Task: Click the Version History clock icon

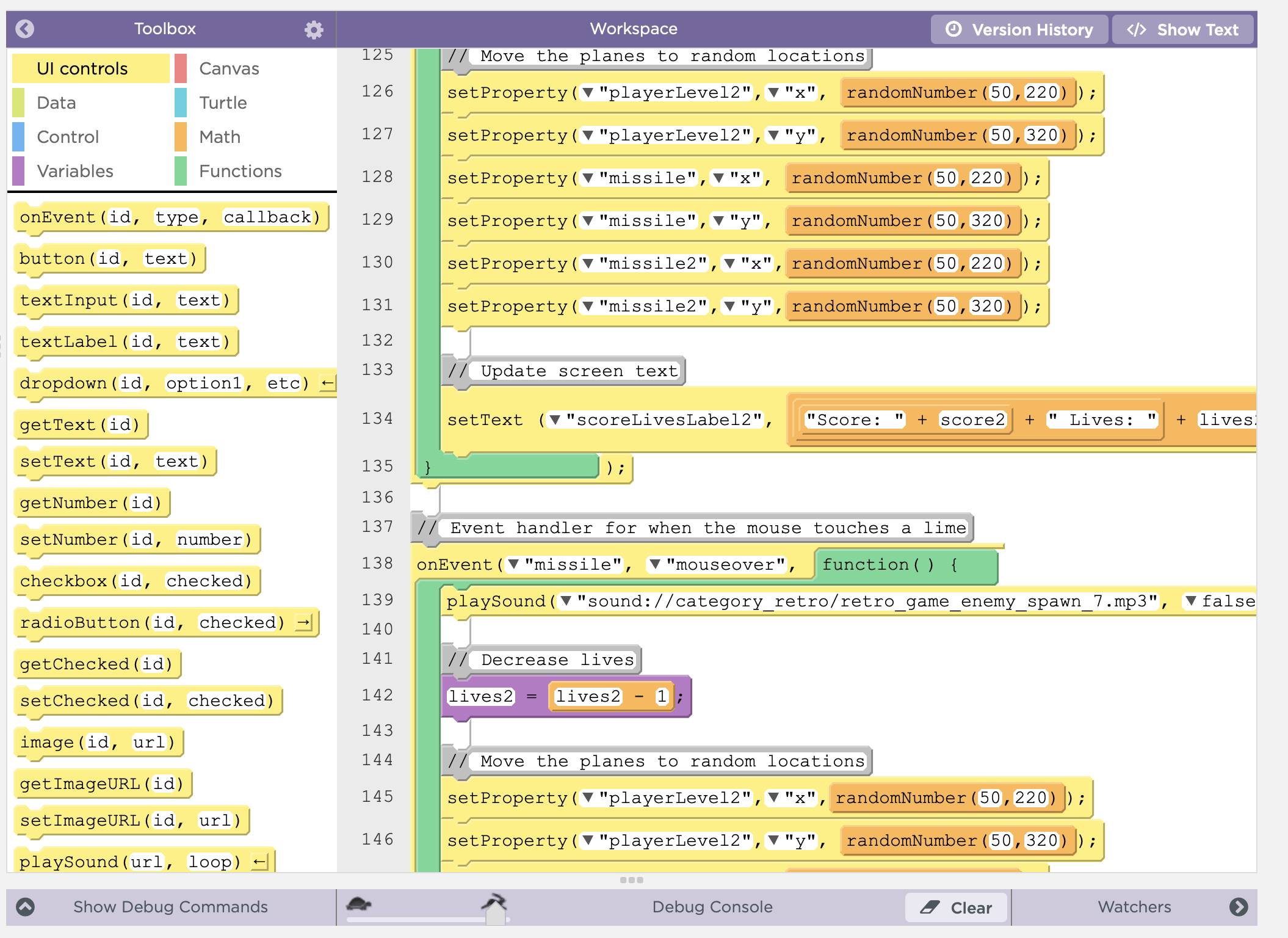Action: coord(953,29)
